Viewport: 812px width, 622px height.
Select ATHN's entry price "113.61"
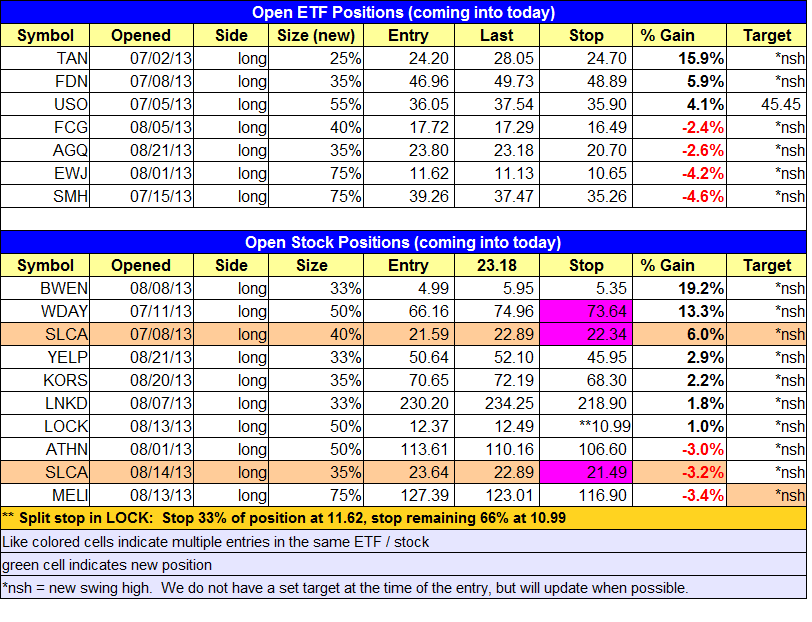[409, 449]
